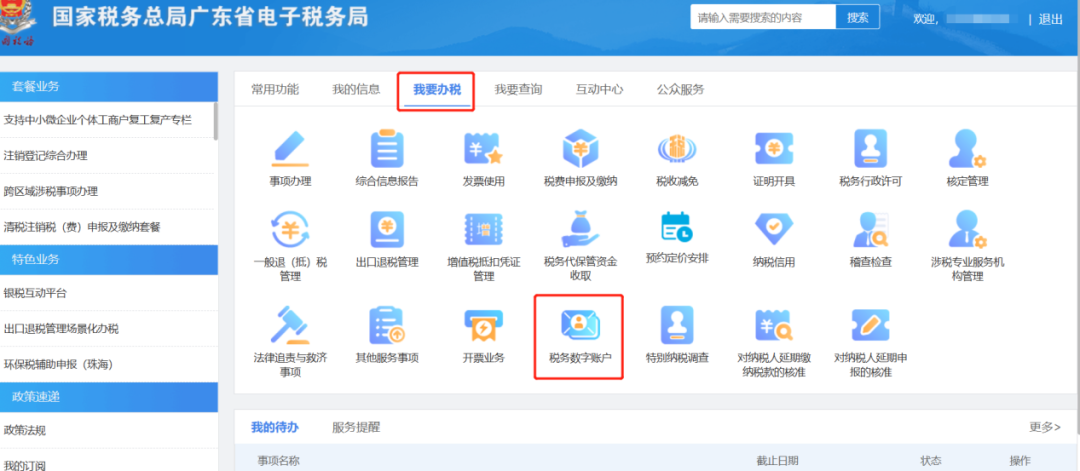Open the 涉税专业服务机构管理 icon
The image size is (1080, 471).
(967, 231)
